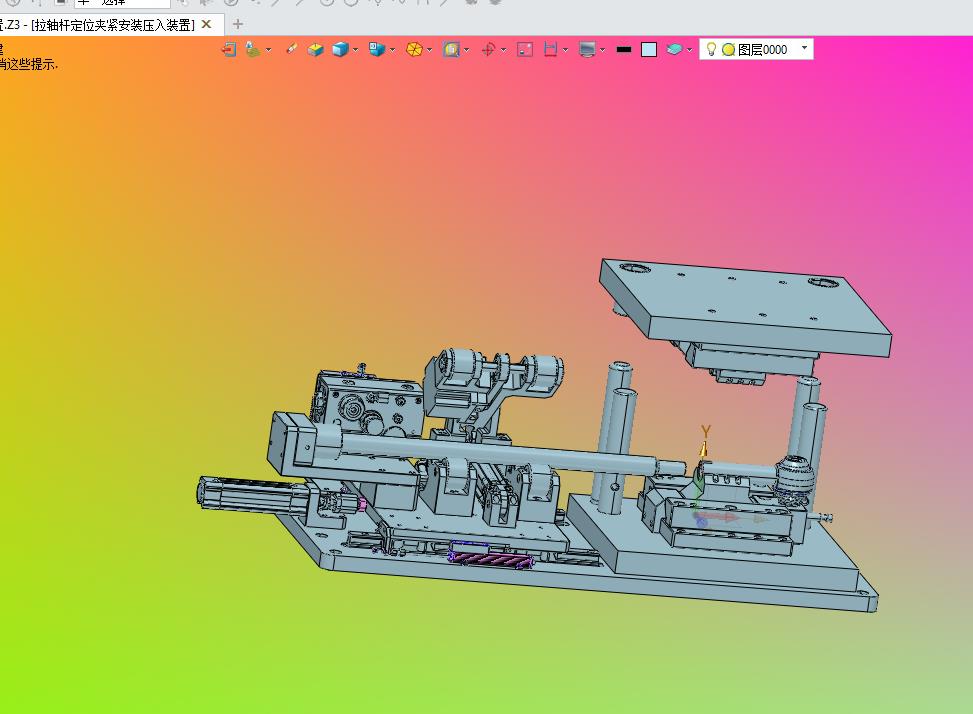The width and height of the screenshot is (973, 714).
Task: Open dropdown beside teal layer icon
Action: tap(689, 50)
